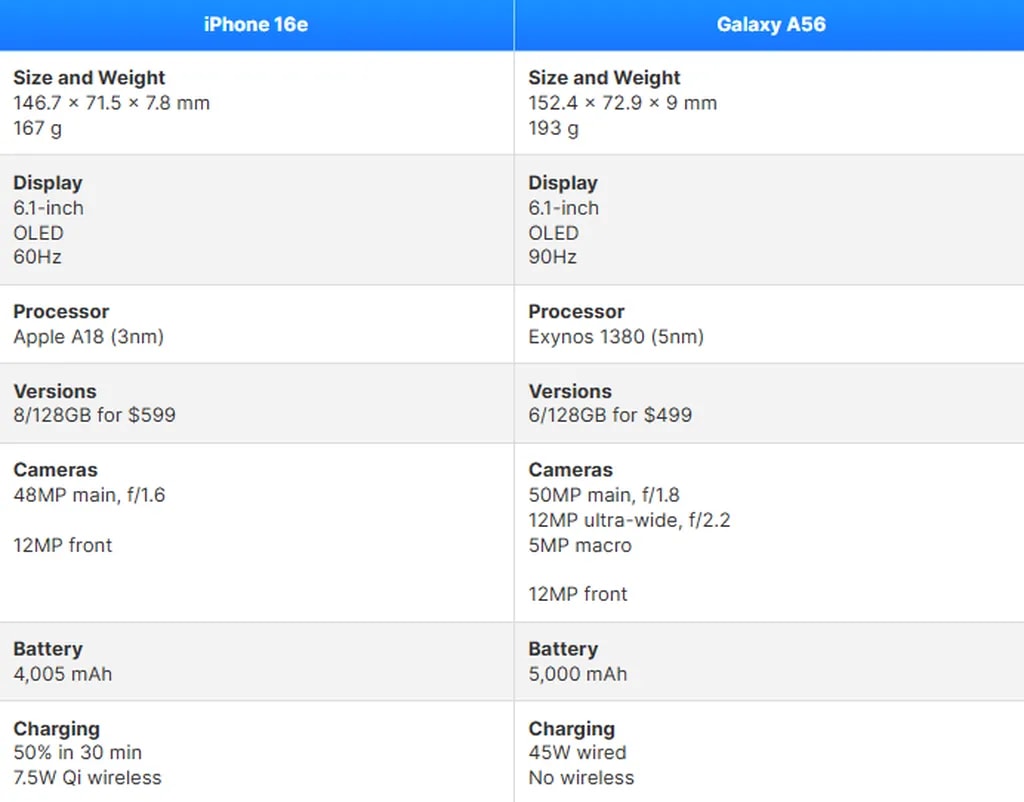This screenshot has height=802, width=1024.
Task: Click the 4,005 mAh battery value
Action: (63, 674)
